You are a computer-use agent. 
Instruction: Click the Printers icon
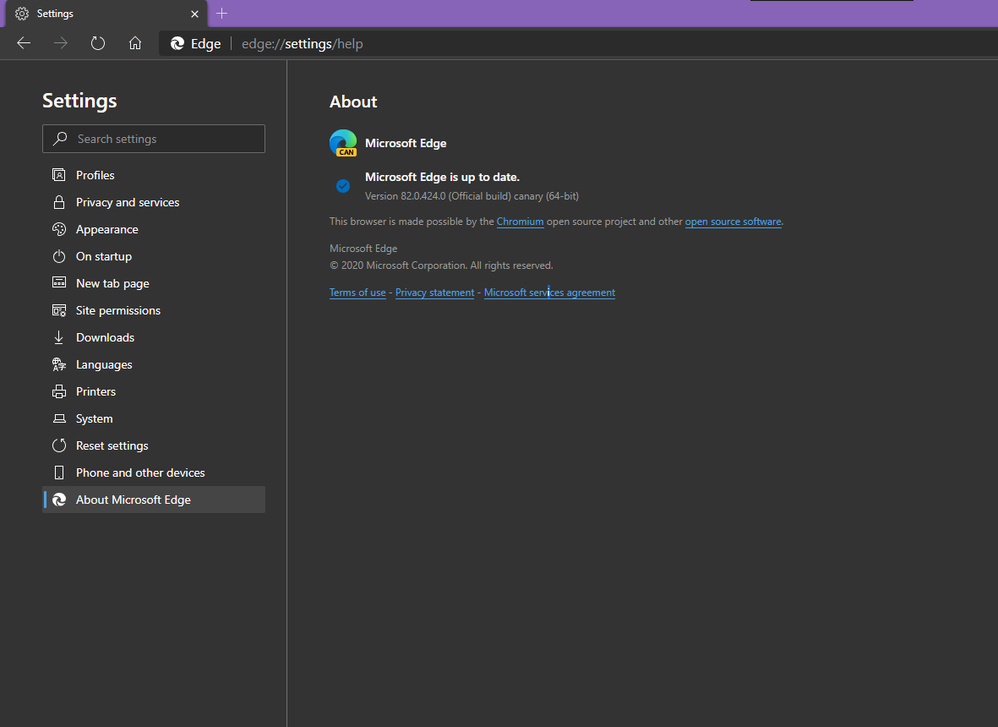coord(59,392)
